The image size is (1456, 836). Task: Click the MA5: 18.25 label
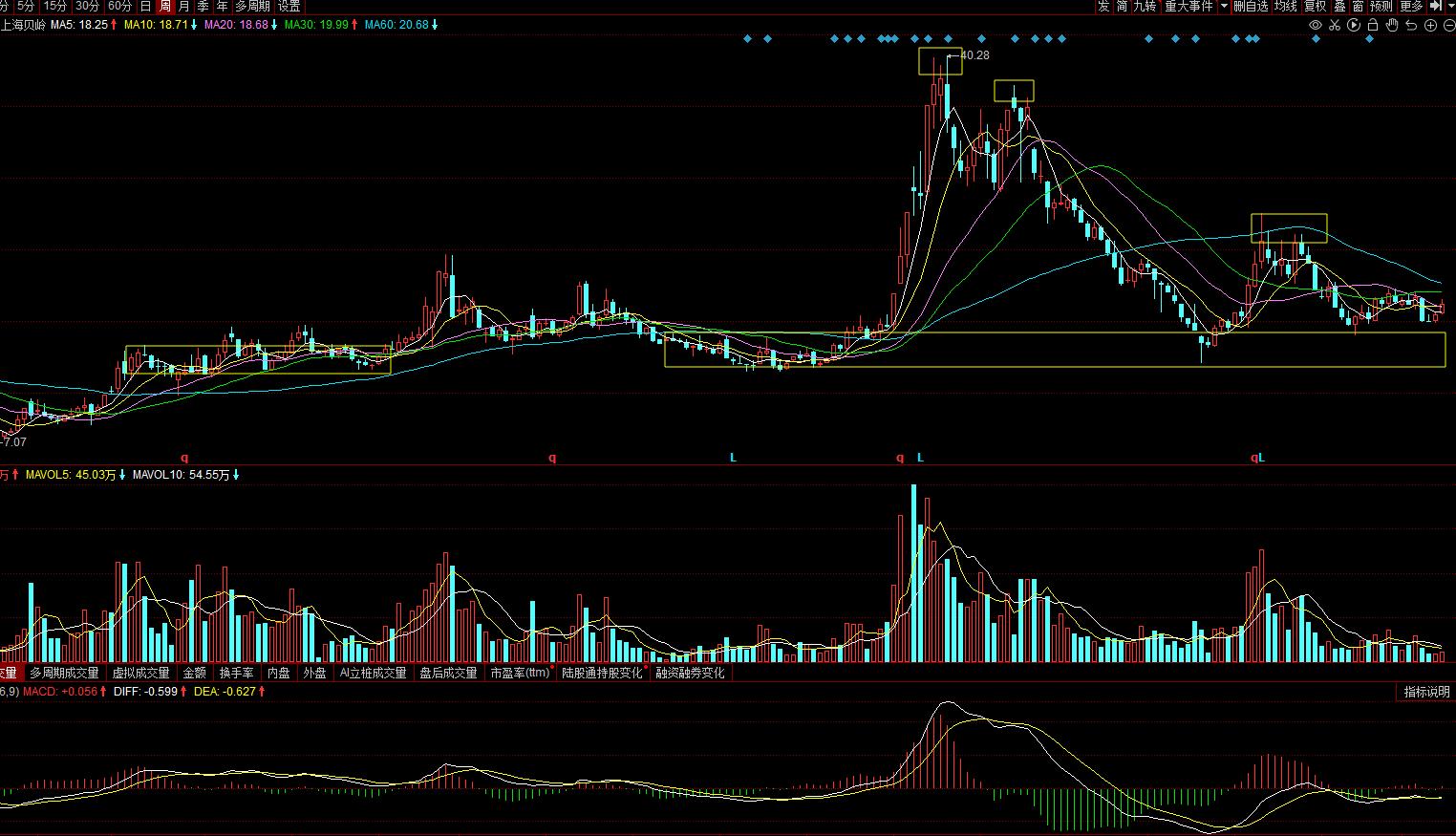pos(80,25)
